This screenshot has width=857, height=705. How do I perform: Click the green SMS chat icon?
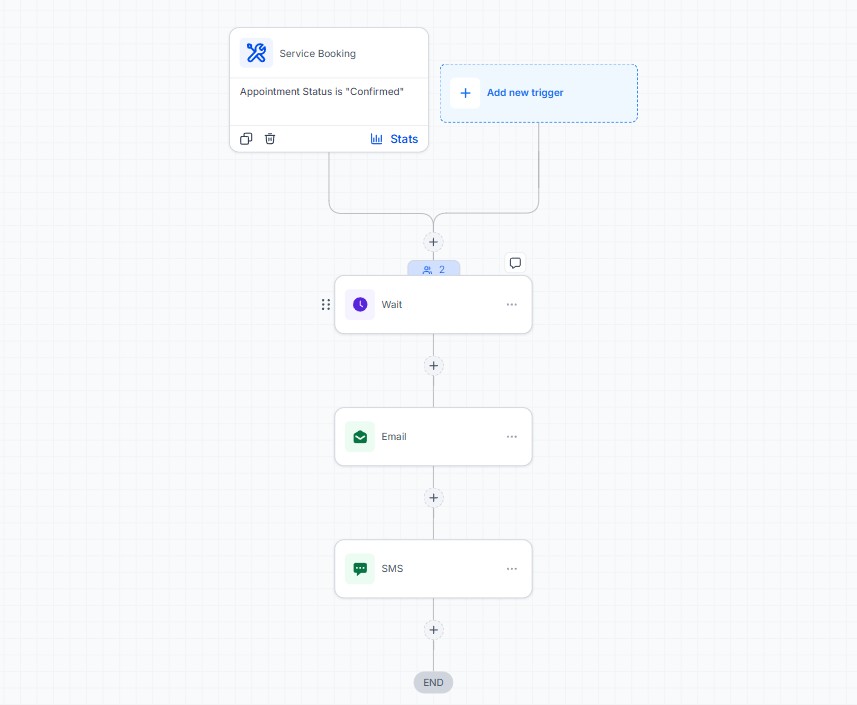pyautogui.click(x=360, y=568)
